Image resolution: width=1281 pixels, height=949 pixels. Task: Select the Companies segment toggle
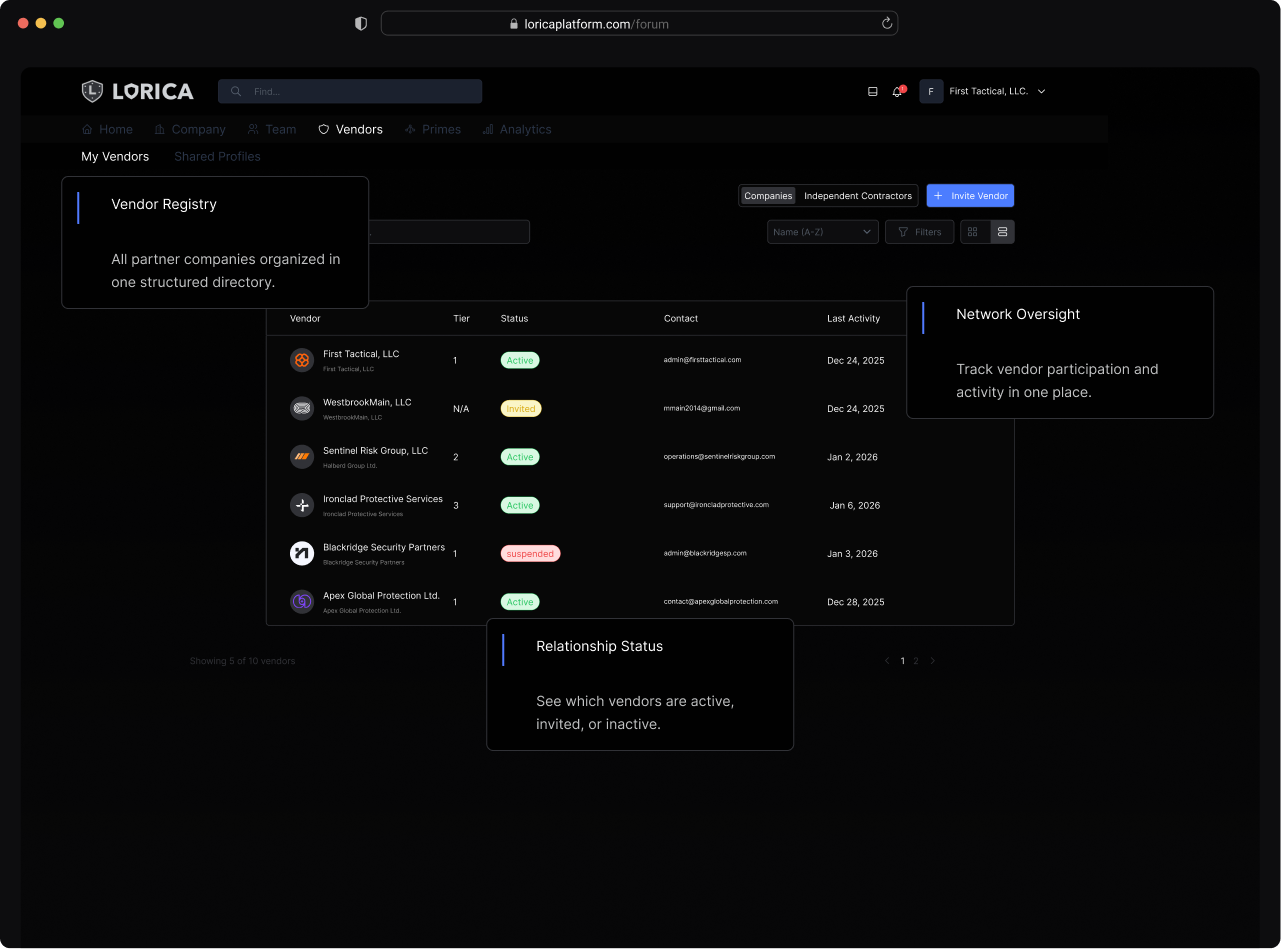[x=768, y=196]
